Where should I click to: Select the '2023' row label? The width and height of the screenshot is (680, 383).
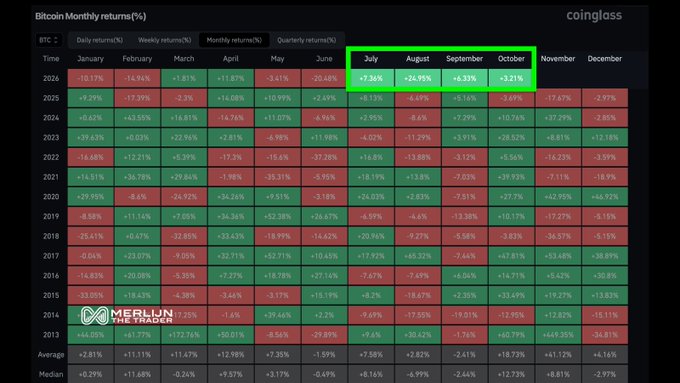click(51, 137)
